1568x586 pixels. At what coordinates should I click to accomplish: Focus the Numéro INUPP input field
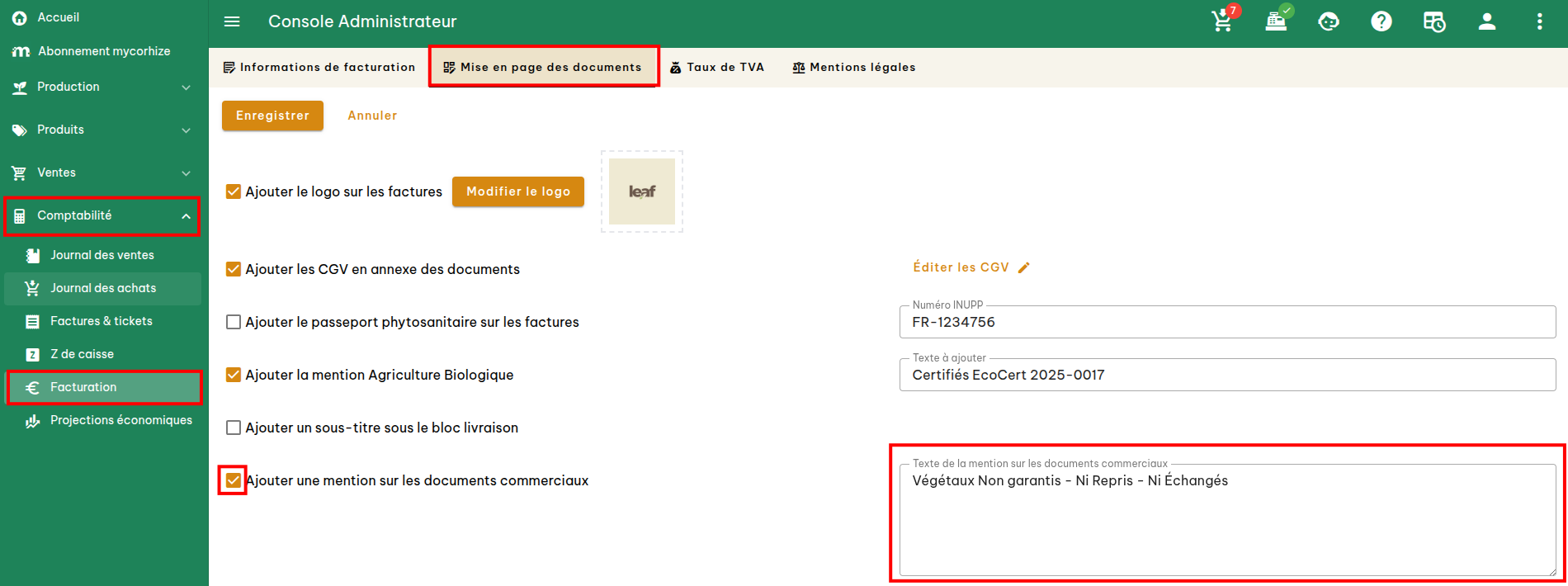(x=1228, y=322)
